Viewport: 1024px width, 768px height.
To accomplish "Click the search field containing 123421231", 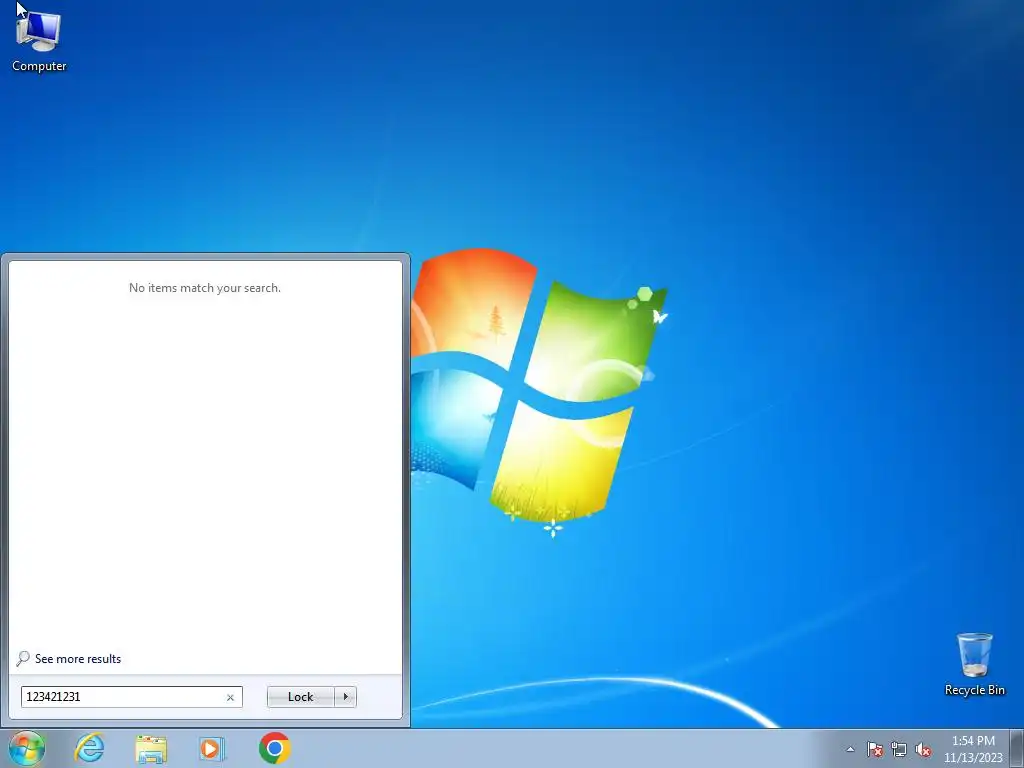I will click(131, 697).
